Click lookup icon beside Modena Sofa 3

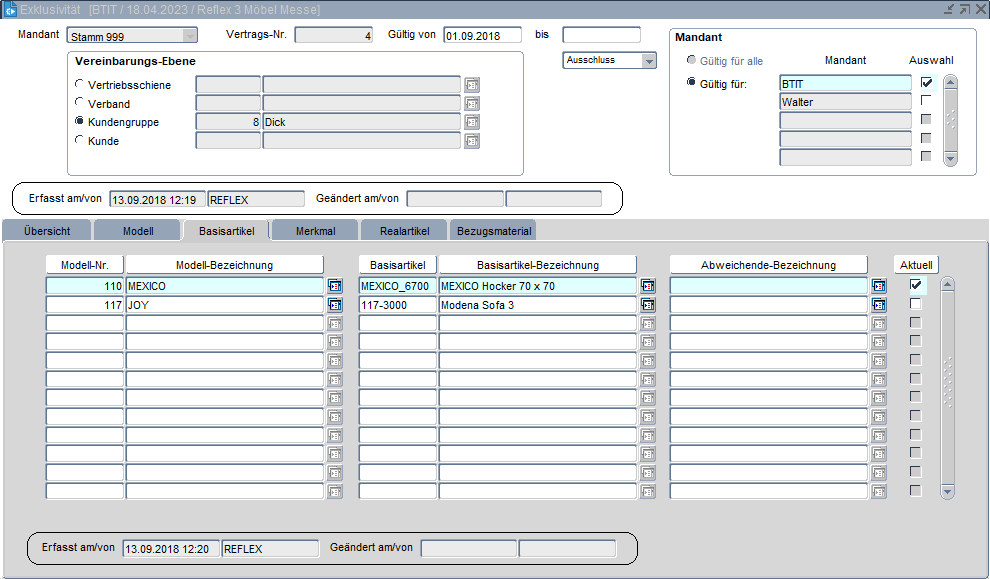(x=648, y=305)
